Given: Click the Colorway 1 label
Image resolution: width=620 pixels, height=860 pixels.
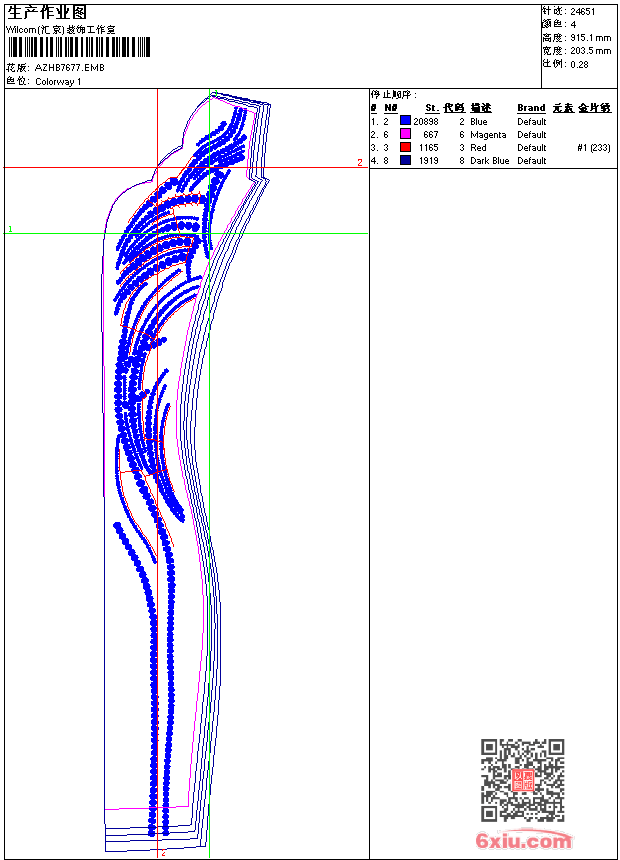Looking at the screenshot, I should (58, 81).
